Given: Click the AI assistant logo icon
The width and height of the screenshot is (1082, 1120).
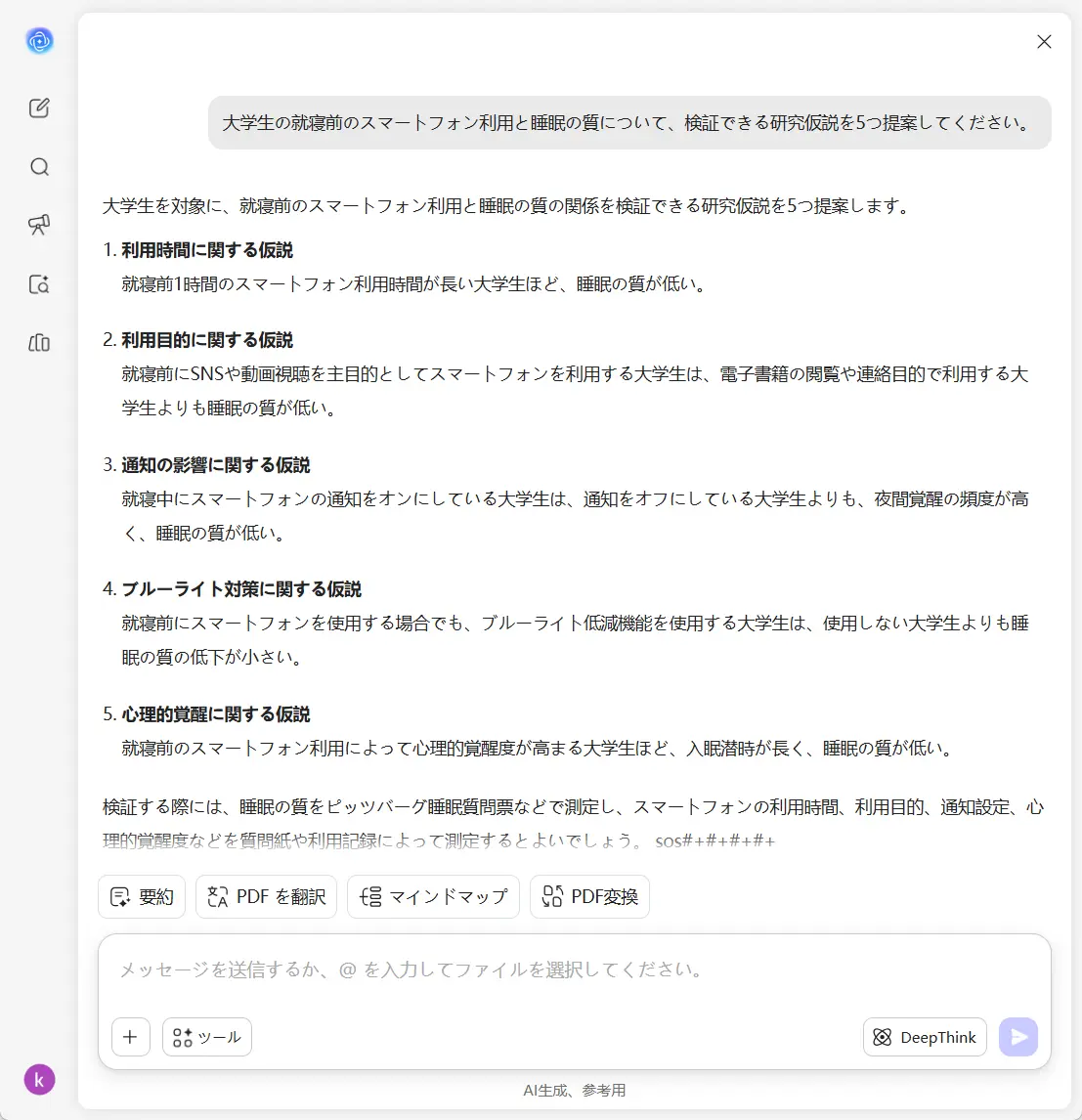Looking at the screenshot, I should tap(39, 41).
